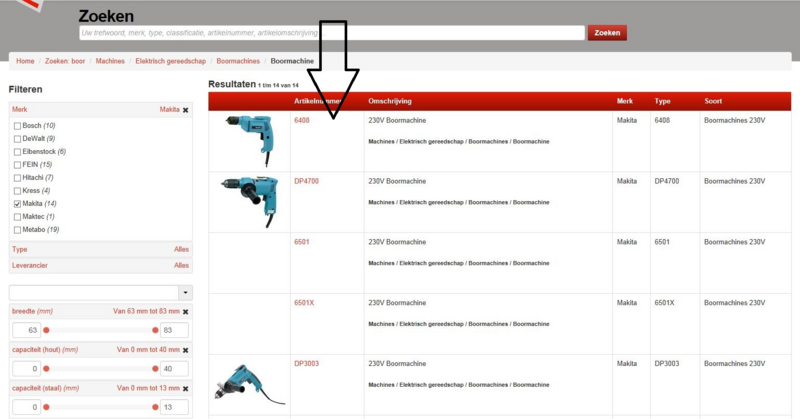Tick the DeWalt (9) checkbox
800x419 pixels.
click(x=17, y=139)
